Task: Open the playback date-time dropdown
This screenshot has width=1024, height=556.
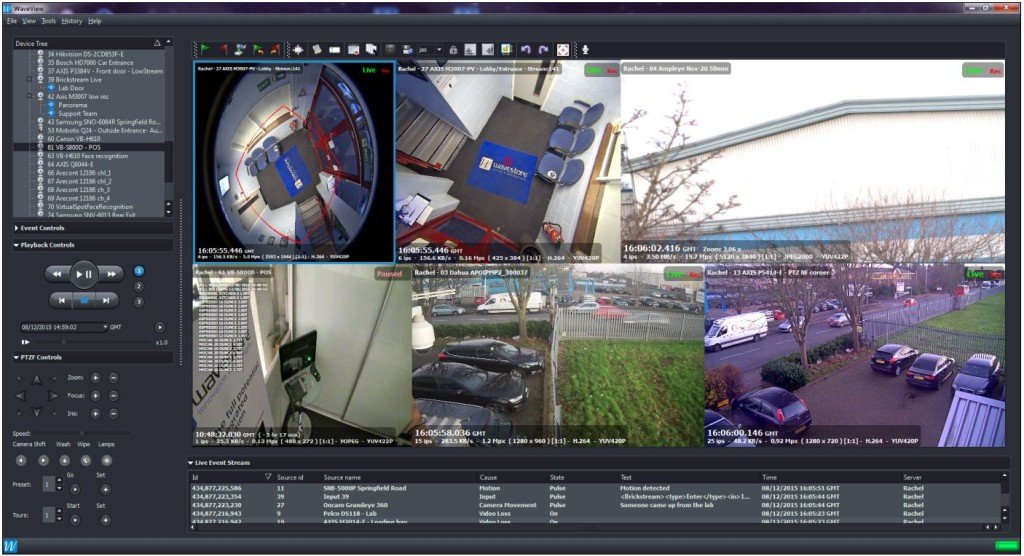Action: pyautogui.click(x=103, y=327)
